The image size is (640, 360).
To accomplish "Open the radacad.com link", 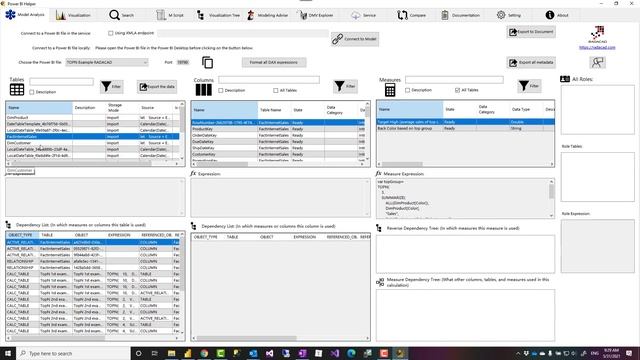I will tap(597, 48).
